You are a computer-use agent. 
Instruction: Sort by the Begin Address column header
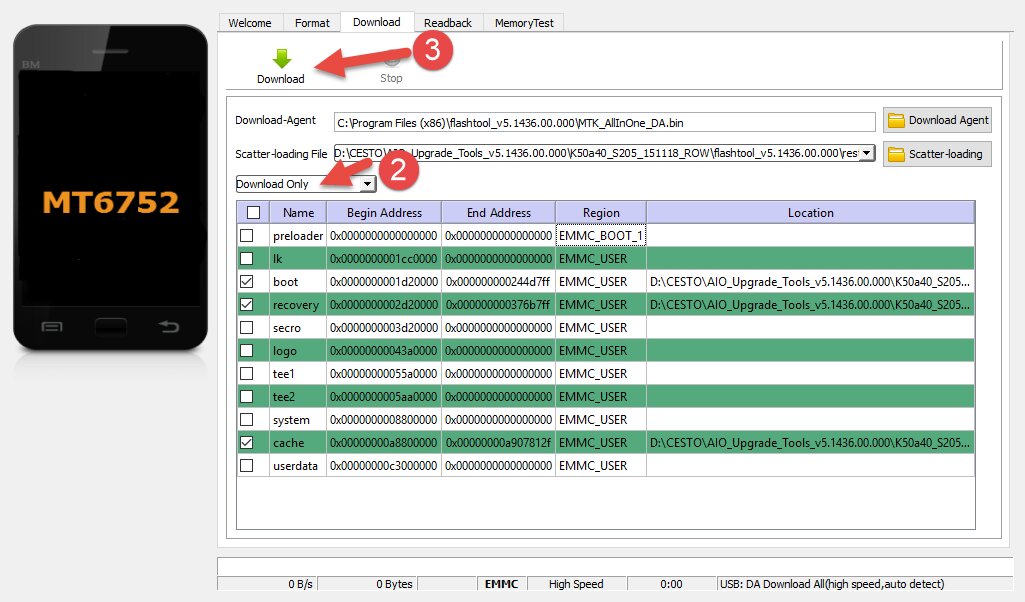(x=384, y=213)
